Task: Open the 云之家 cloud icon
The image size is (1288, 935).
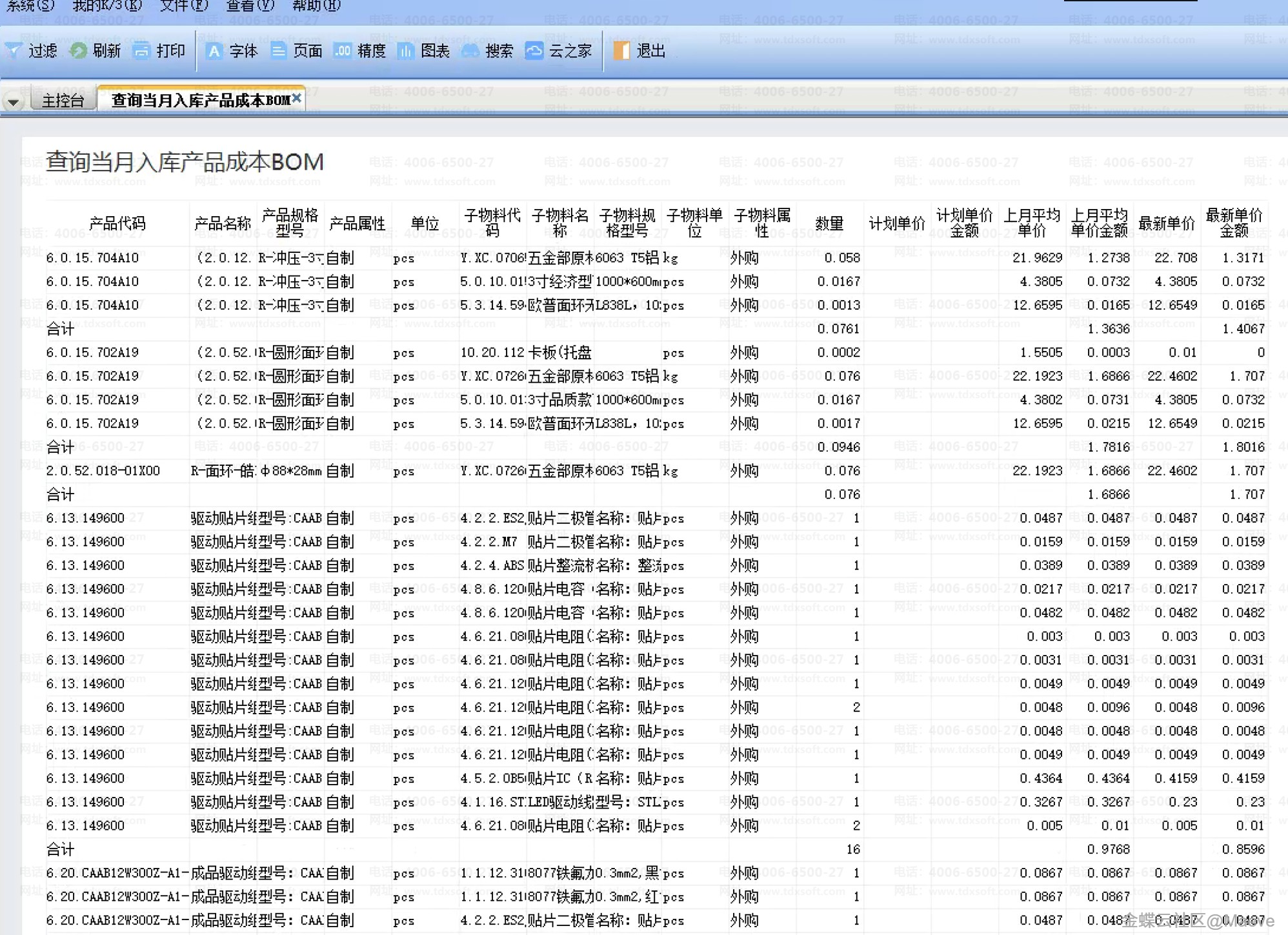Action: click(x=534, y=50)
